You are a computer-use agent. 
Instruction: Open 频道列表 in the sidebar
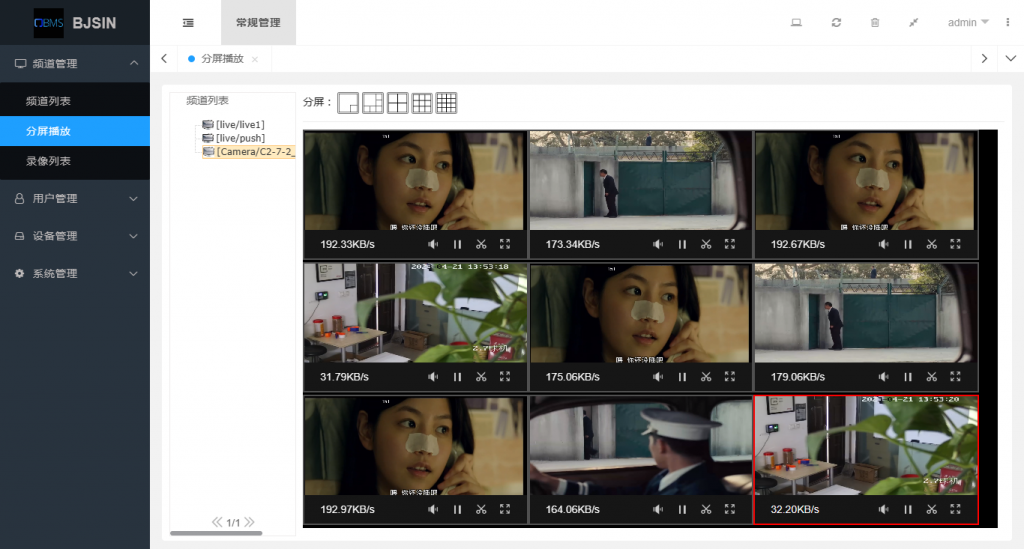point(75,101)
